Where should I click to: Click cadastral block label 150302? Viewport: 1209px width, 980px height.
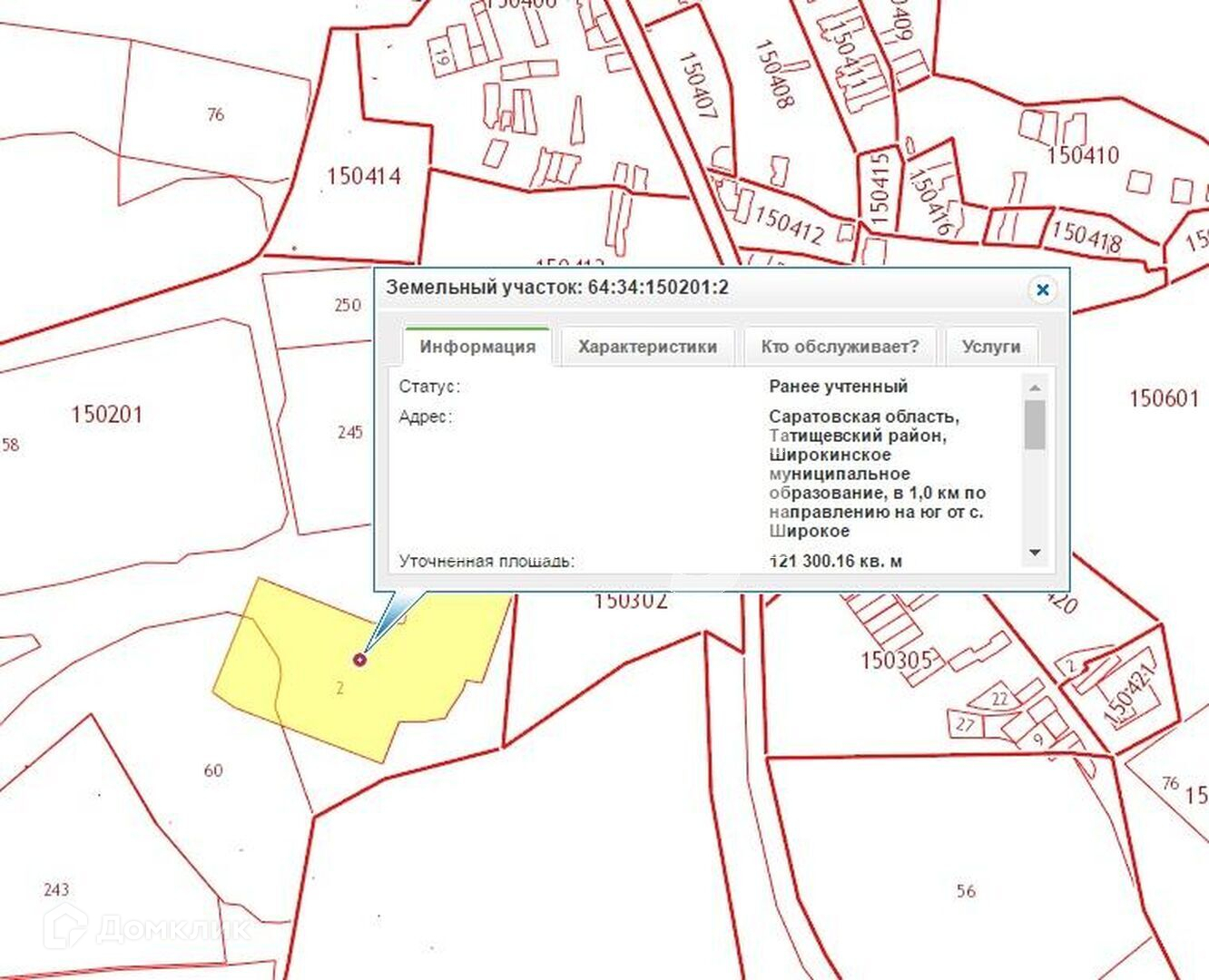(x=631, y=601)
